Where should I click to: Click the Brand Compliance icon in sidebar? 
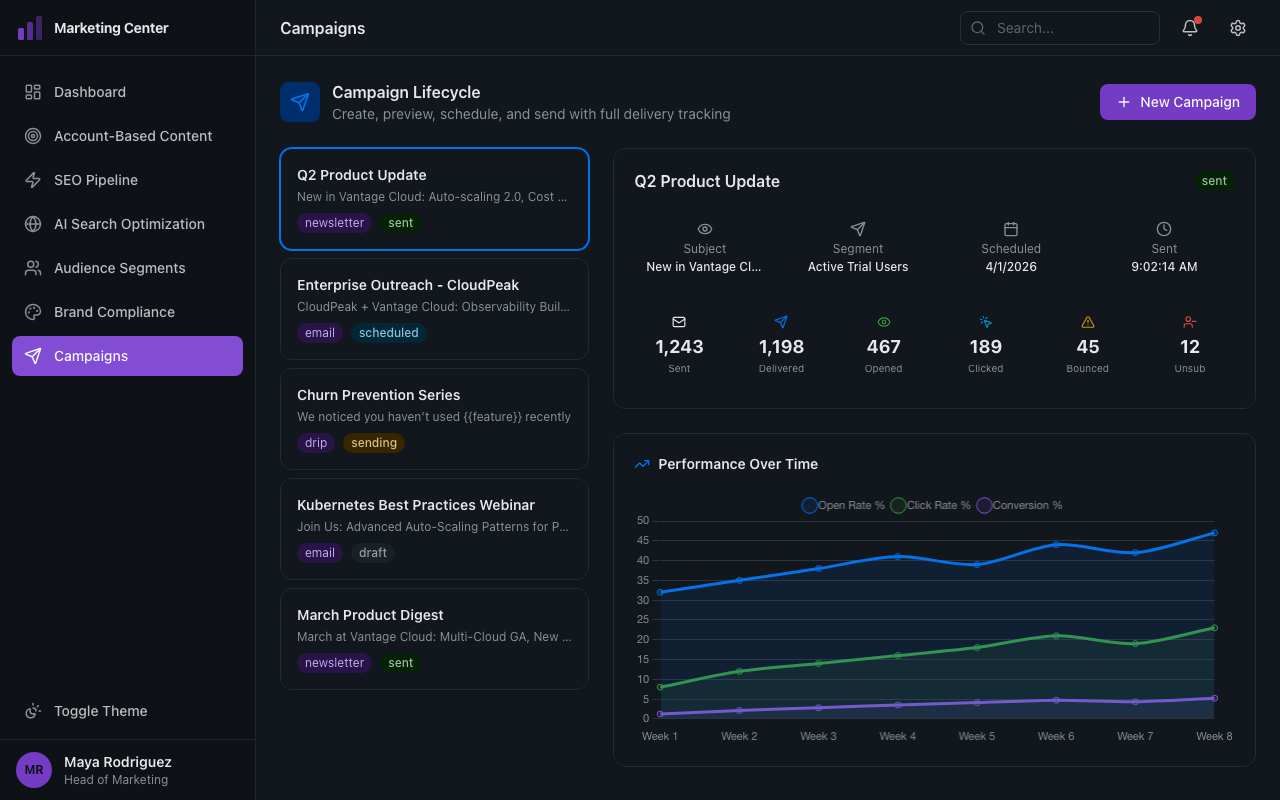pos(33,312)
